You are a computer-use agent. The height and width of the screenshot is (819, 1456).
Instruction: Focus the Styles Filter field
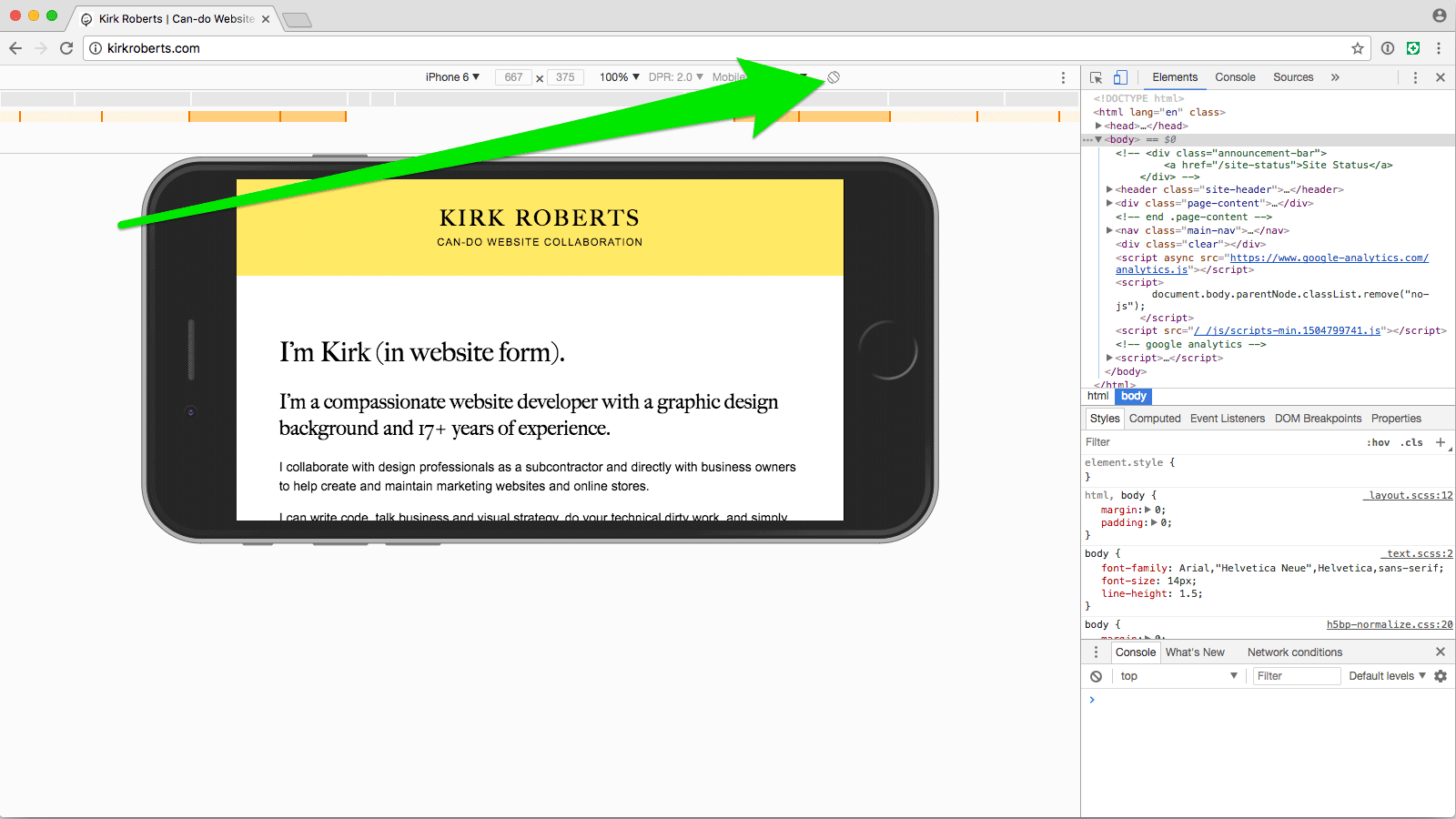(1219, 442)
